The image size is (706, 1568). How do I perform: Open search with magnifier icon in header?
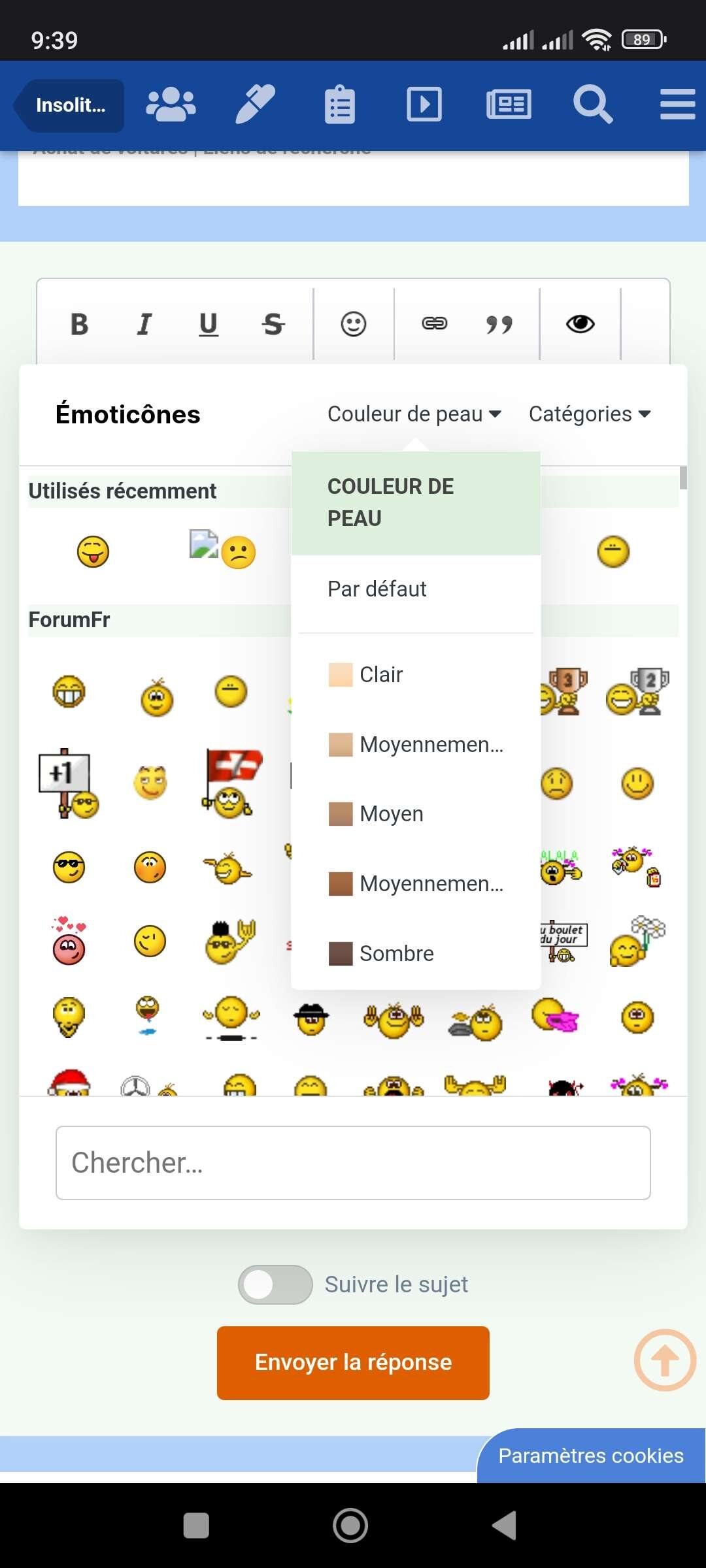point(593,105)
